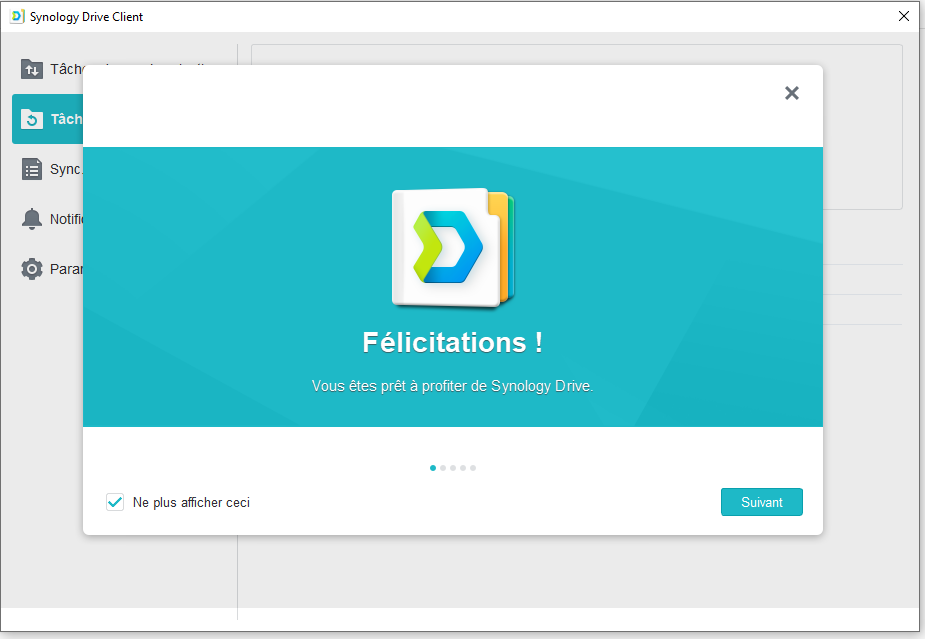Screen dimensions: 925x639
Task: Close the Félicitations dialog with X
Action: 792,93
